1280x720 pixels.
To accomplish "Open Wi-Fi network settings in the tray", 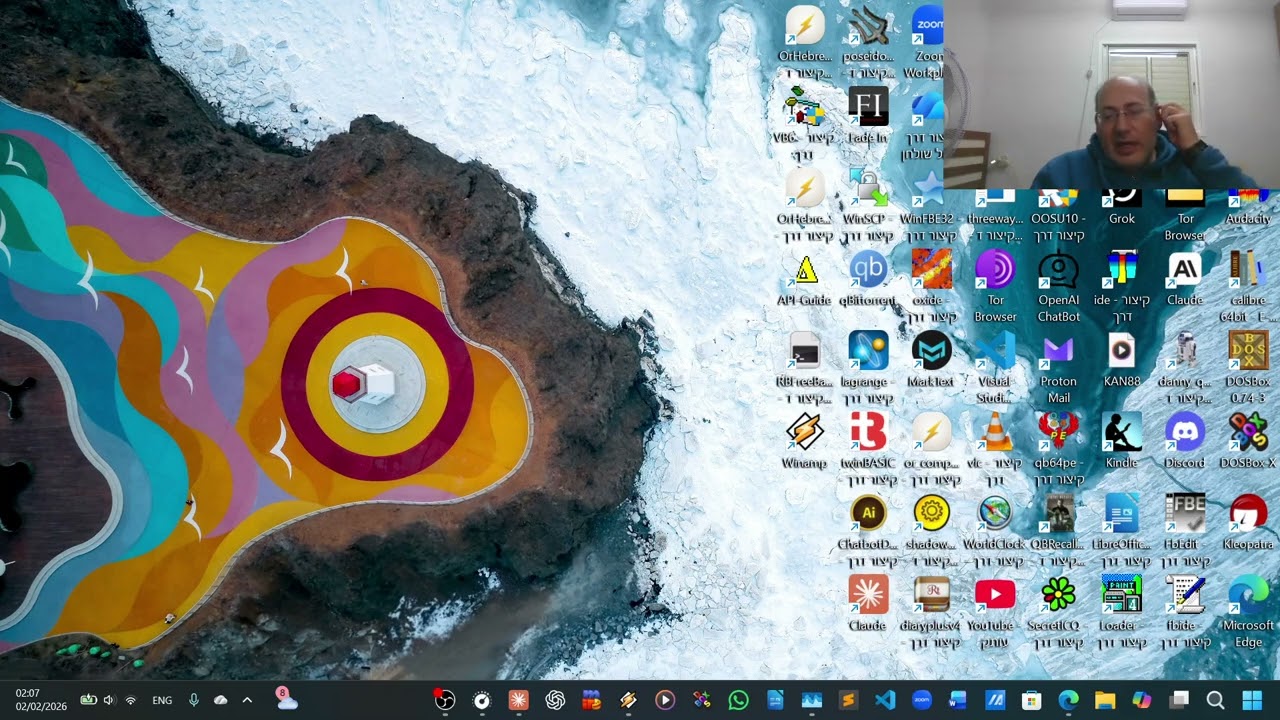I will pos(131,700).
